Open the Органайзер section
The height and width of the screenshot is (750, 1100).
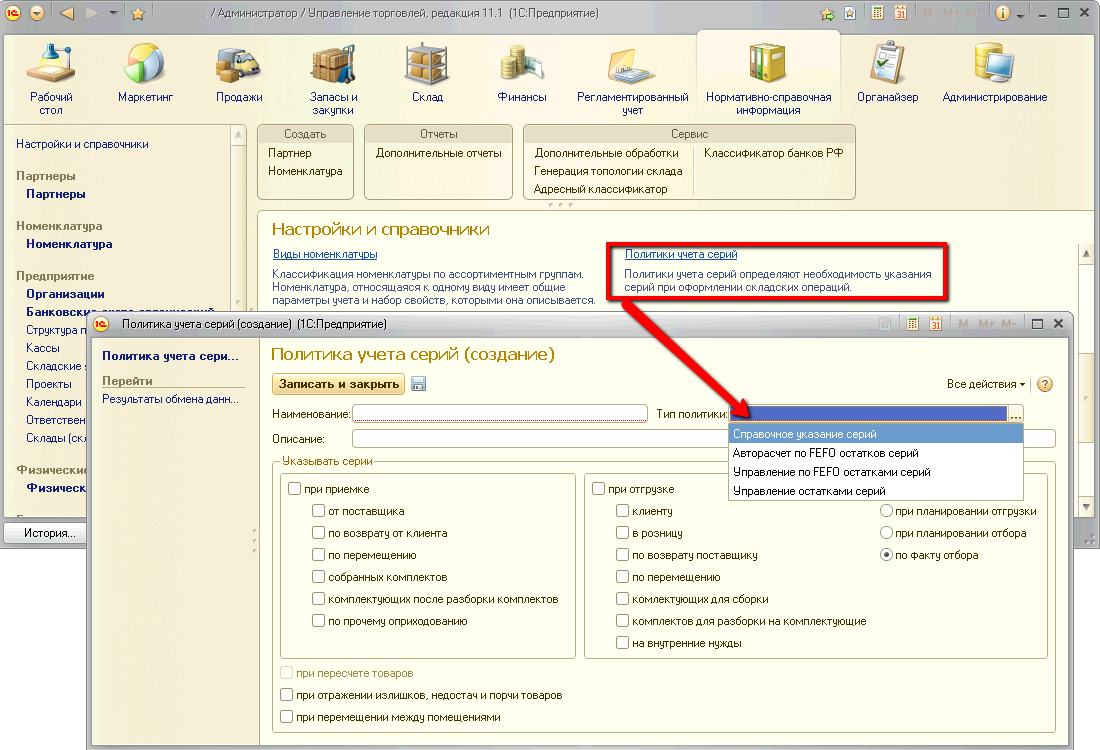tap(887, 72)
